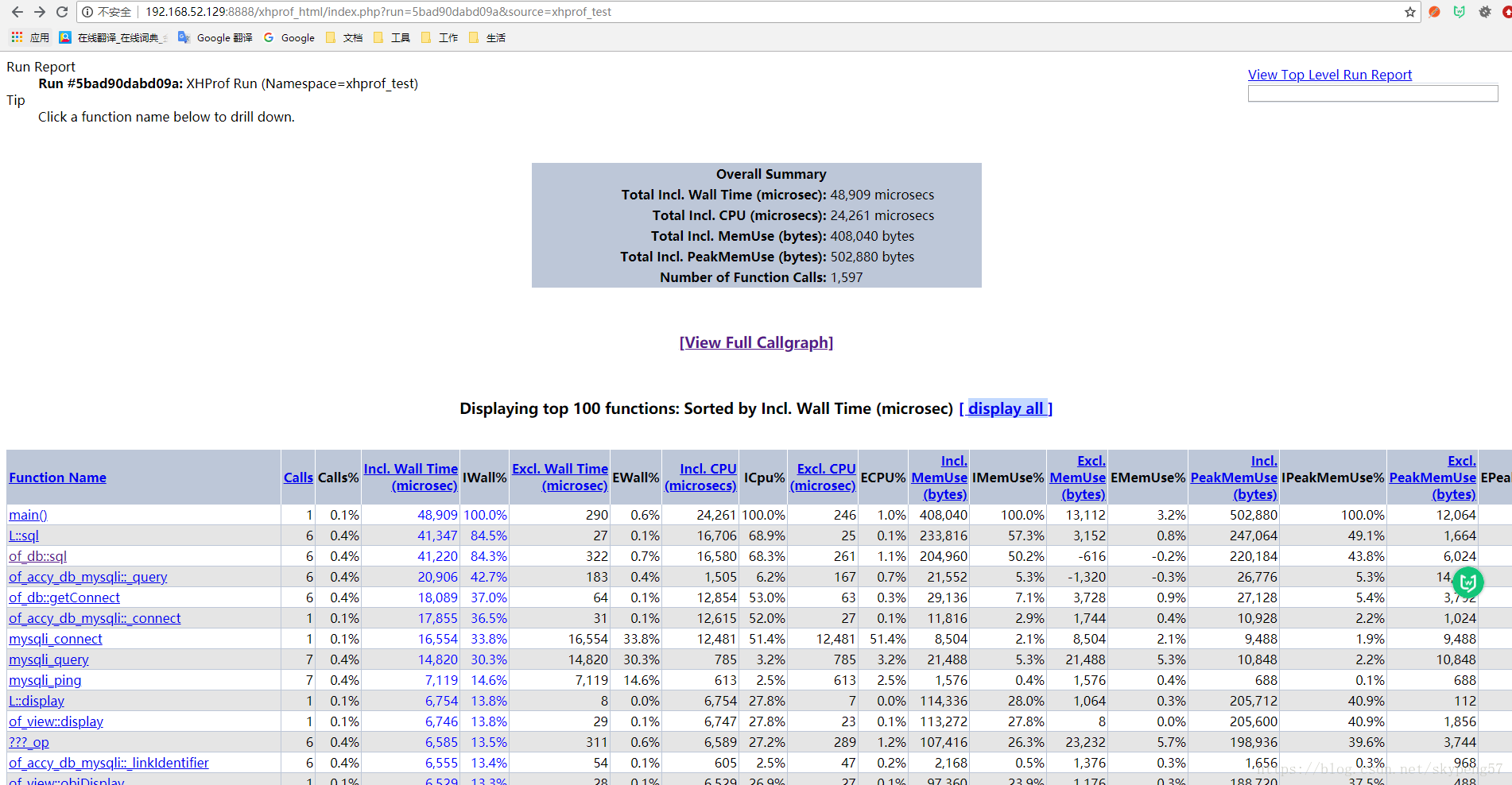The image size is (1512, 785).
Task: Sort by Incl. Wall Time header
Action: tap(411, 478)
